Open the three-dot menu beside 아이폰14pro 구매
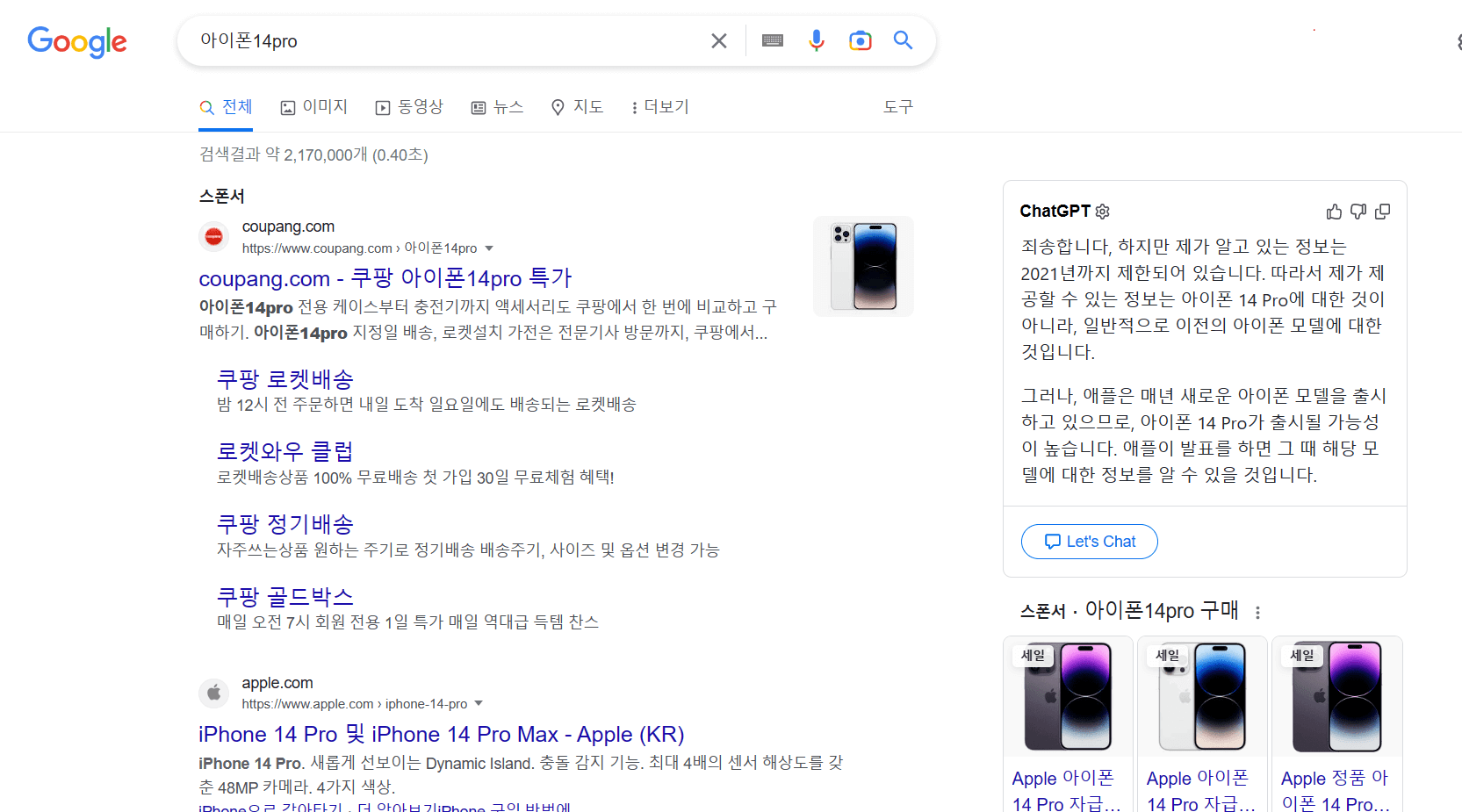 (x=1257, y=611)
